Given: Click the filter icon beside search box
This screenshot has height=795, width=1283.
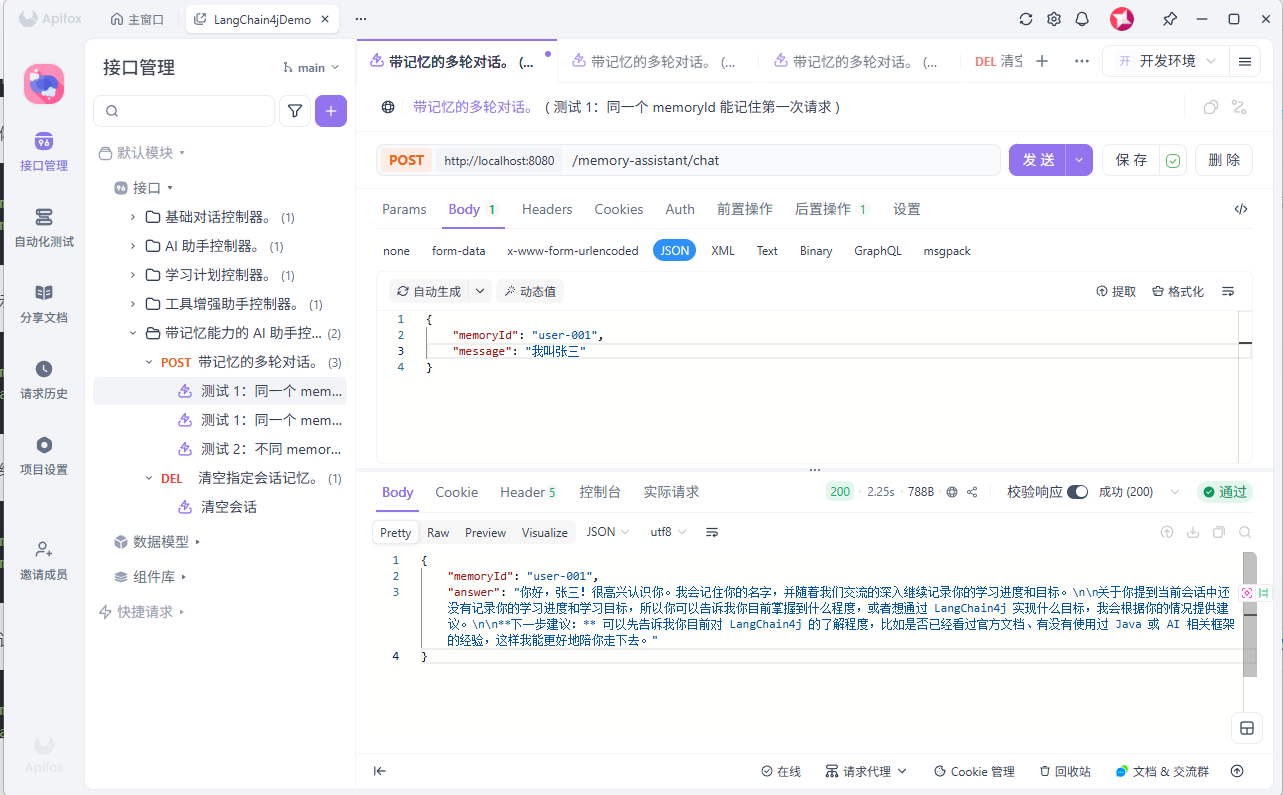Looking at the screenshot, I should (295, 111).
